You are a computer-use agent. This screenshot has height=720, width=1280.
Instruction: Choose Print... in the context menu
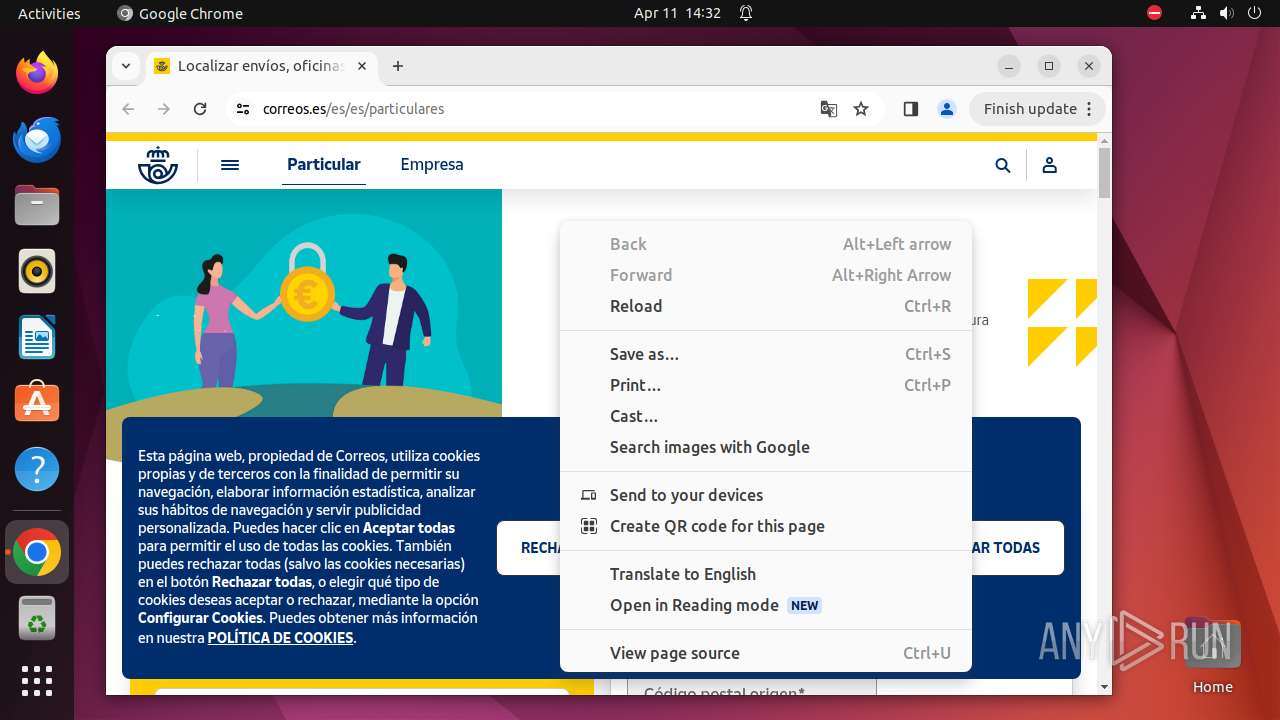coord(766,385)
